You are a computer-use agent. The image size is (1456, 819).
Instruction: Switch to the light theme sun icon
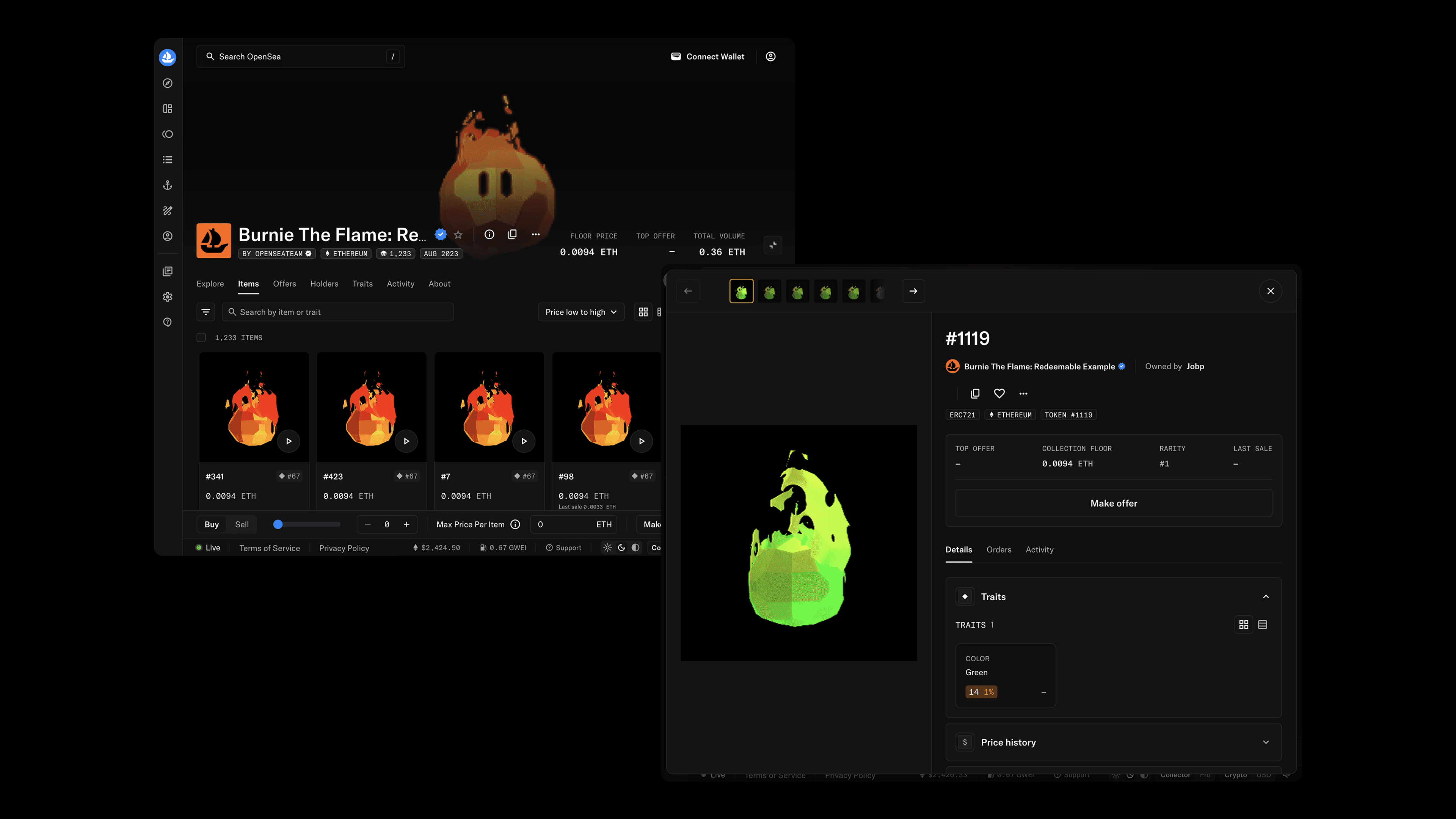(x=607, y=548)
